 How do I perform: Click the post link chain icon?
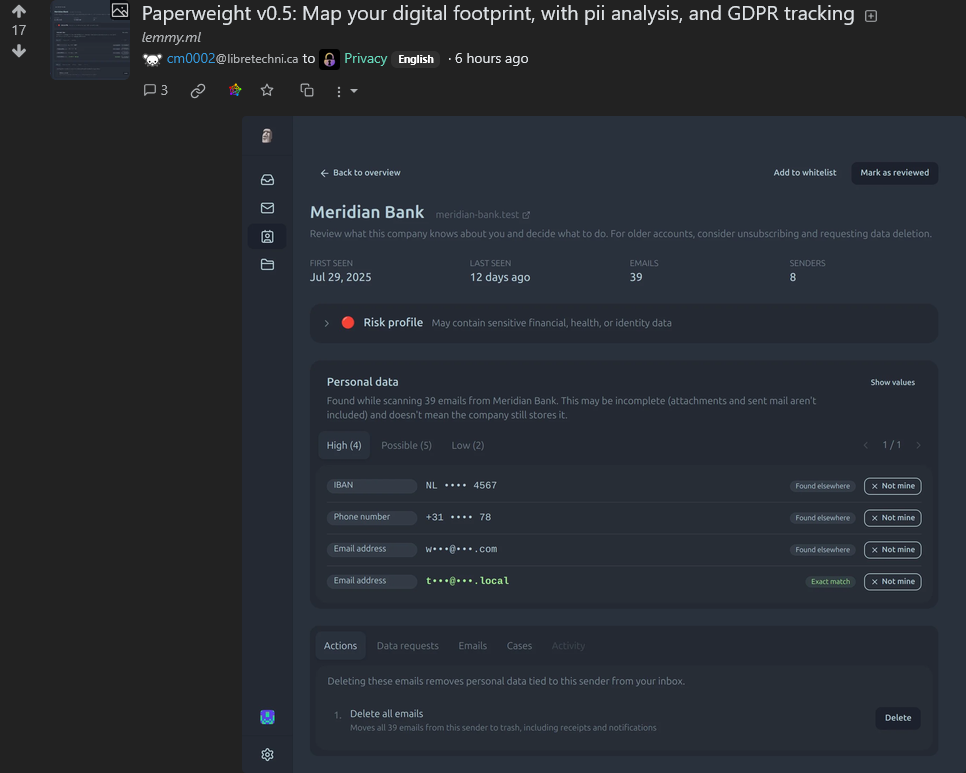(x=198, y=91)
